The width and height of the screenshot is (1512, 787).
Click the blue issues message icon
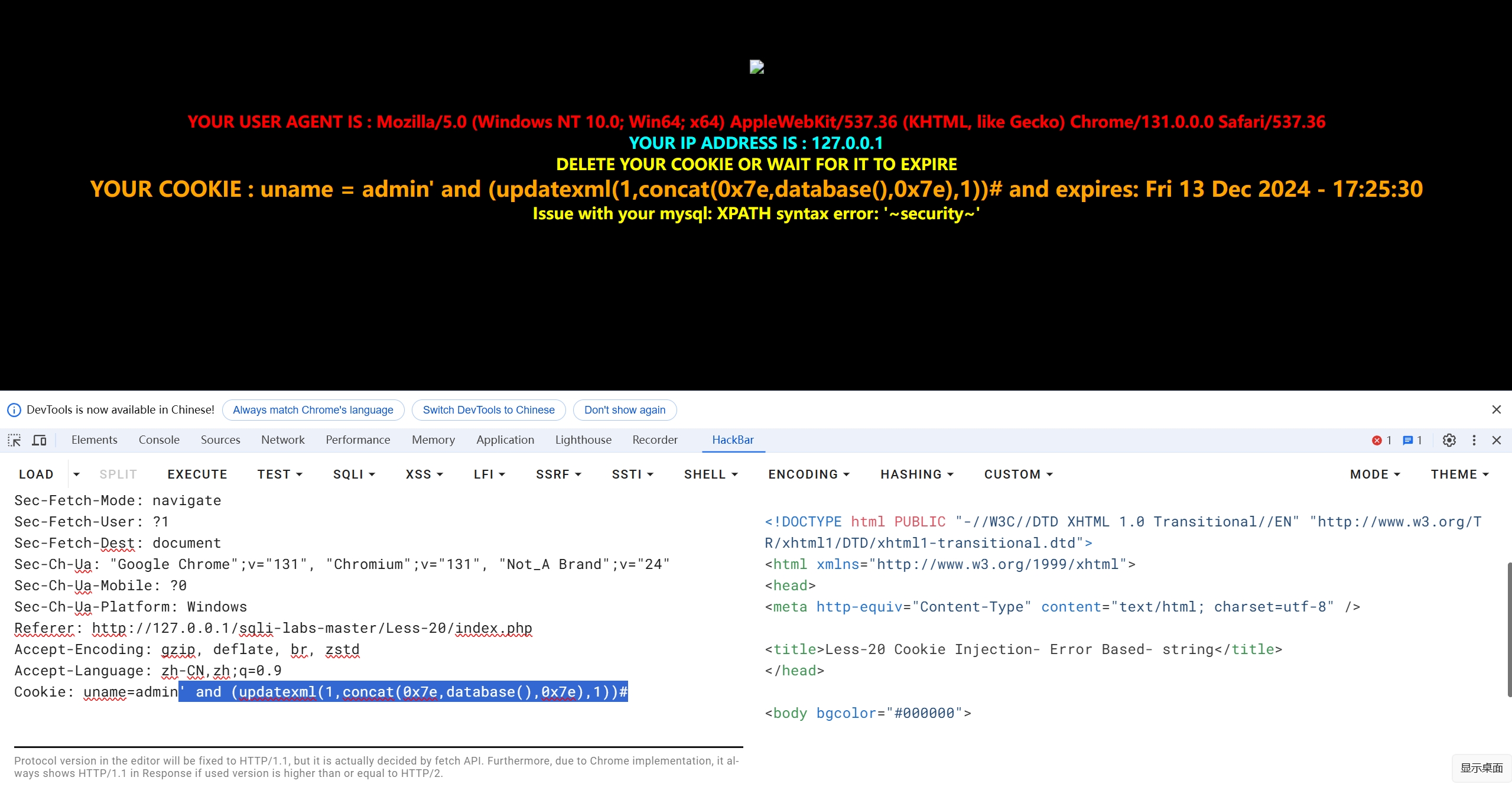click(1407, 440)
